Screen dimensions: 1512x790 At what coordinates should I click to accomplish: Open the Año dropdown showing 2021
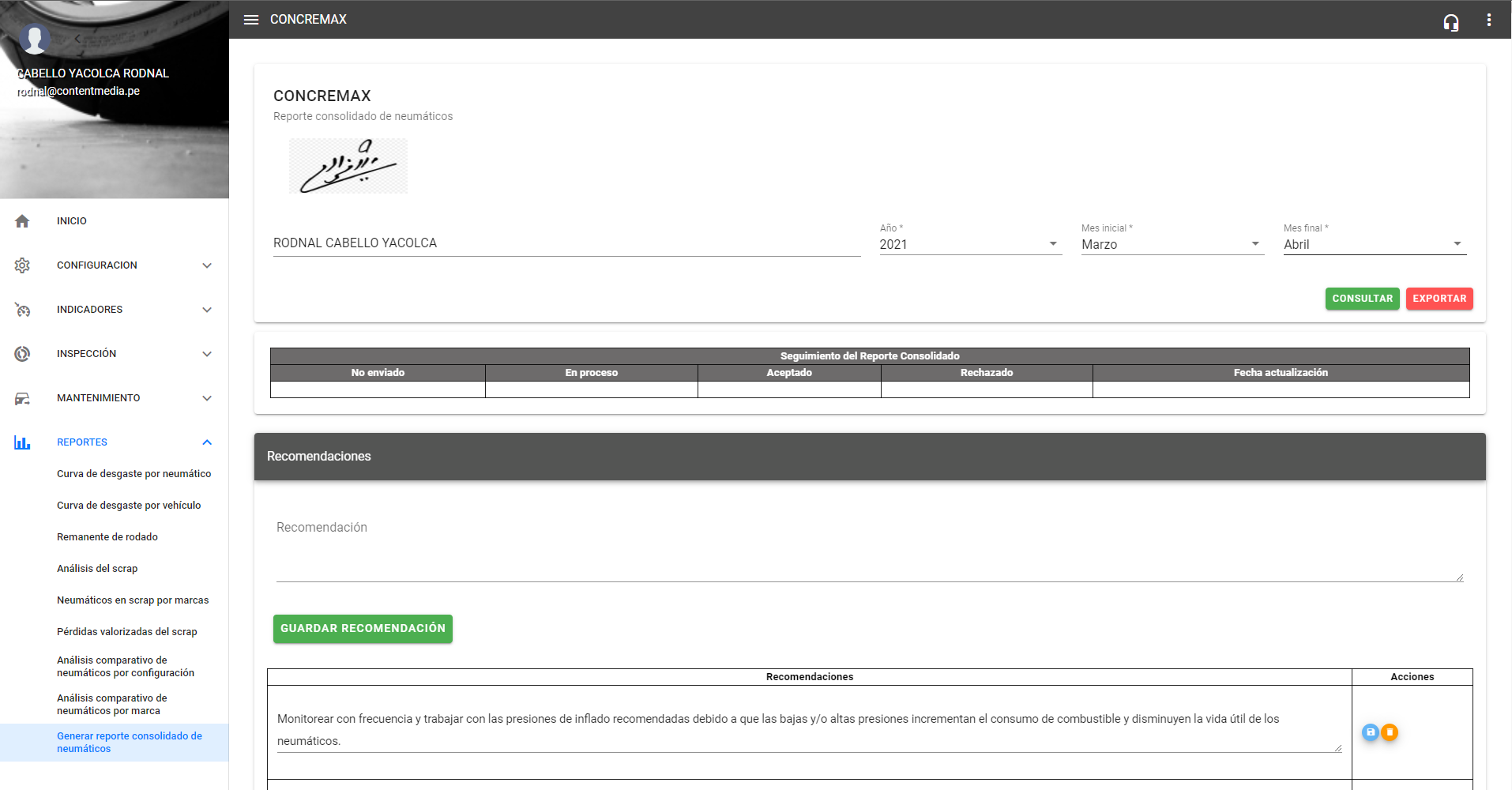point(969,244)
